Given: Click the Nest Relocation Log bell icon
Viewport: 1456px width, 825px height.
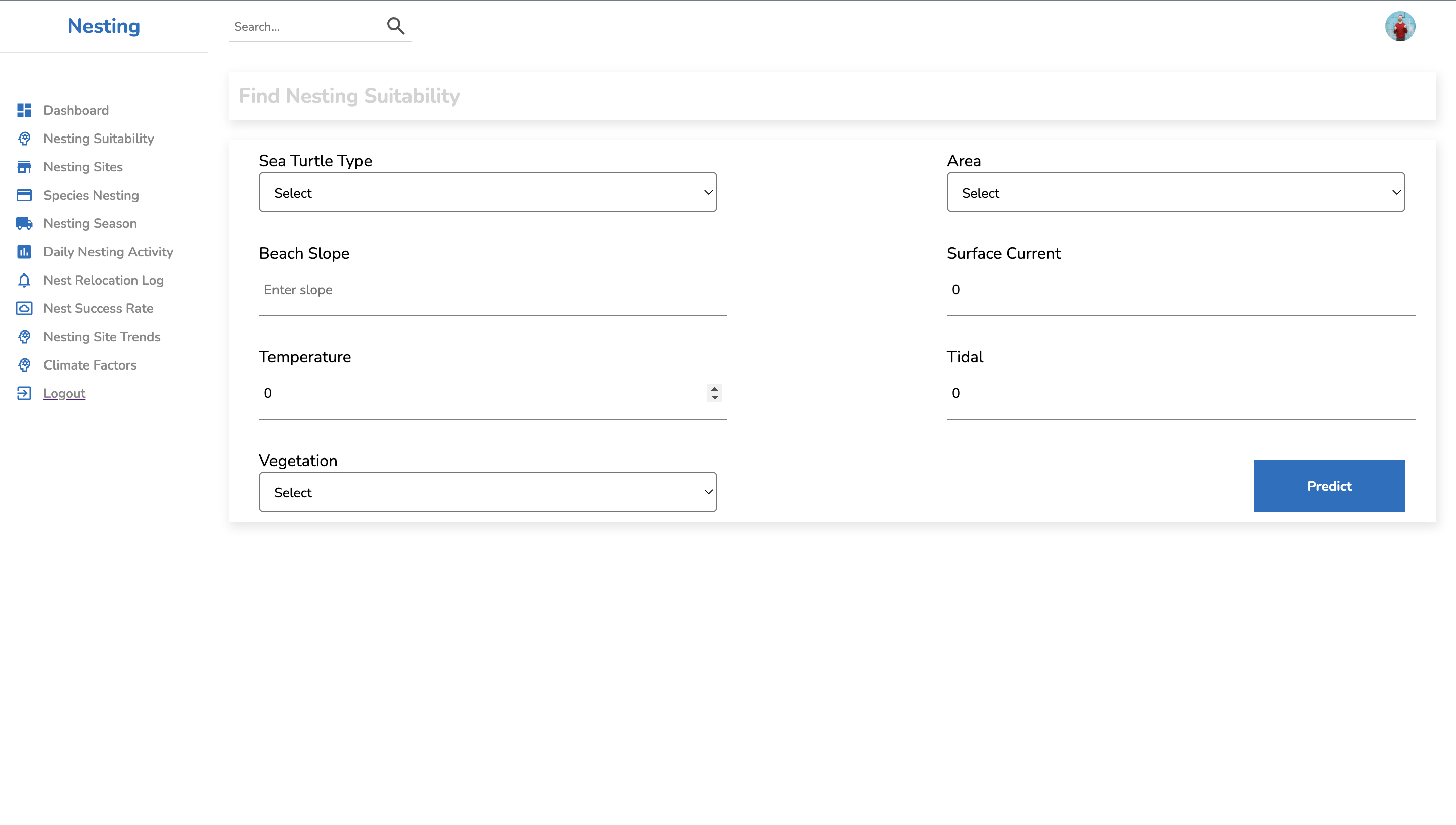Looking at the screenshot, I should tap(24, 280).
